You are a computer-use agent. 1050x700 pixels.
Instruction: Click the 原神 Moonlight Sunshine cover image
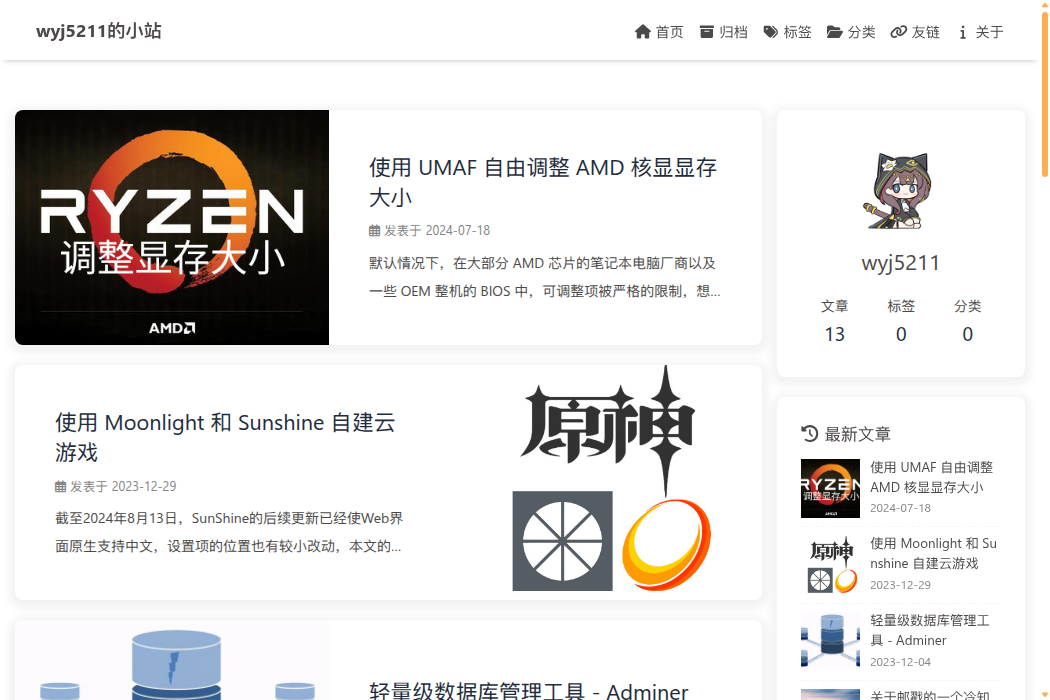click(612, 482)
